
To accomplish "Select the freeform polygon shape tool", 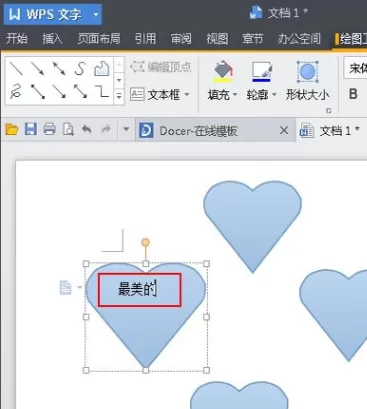I will pos(102,68).
